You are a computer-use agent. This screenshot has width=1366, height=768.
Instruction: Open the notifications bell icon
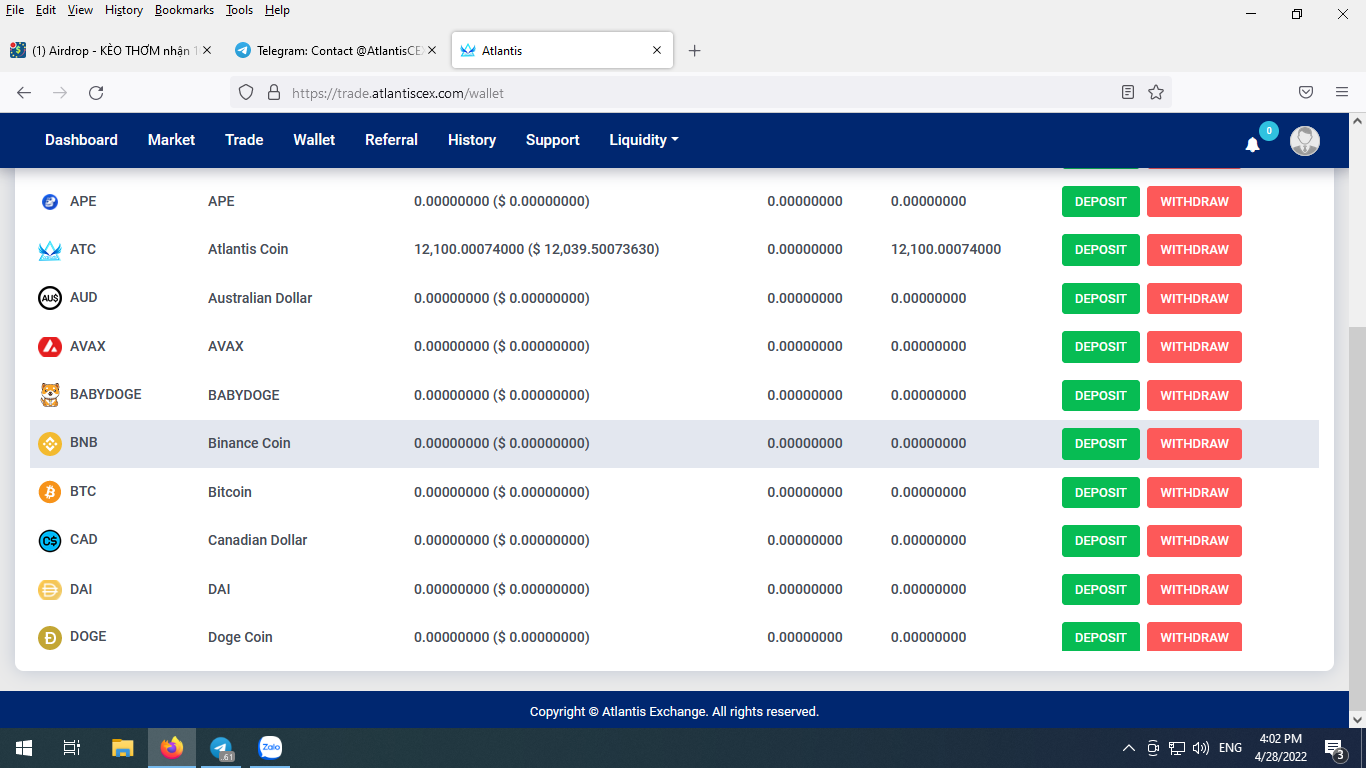tap(1252, 144)
